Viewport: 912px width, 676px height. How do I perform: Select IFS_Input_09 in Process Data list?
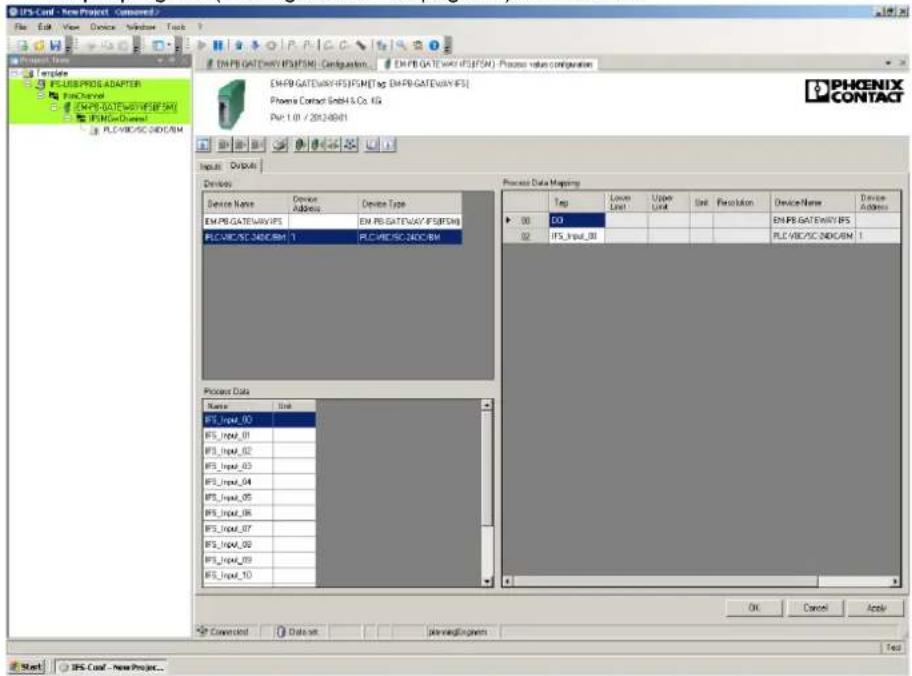[x=259, y=560]
